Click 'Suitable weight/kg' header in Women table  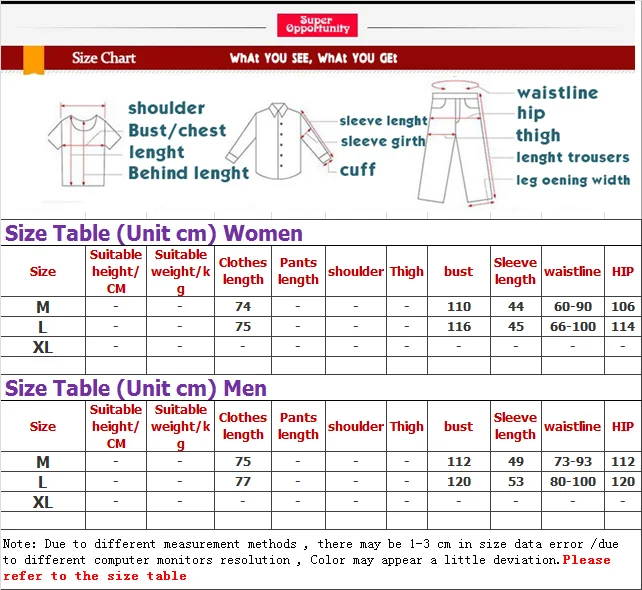pyautogui.click(x=181, y=271)
